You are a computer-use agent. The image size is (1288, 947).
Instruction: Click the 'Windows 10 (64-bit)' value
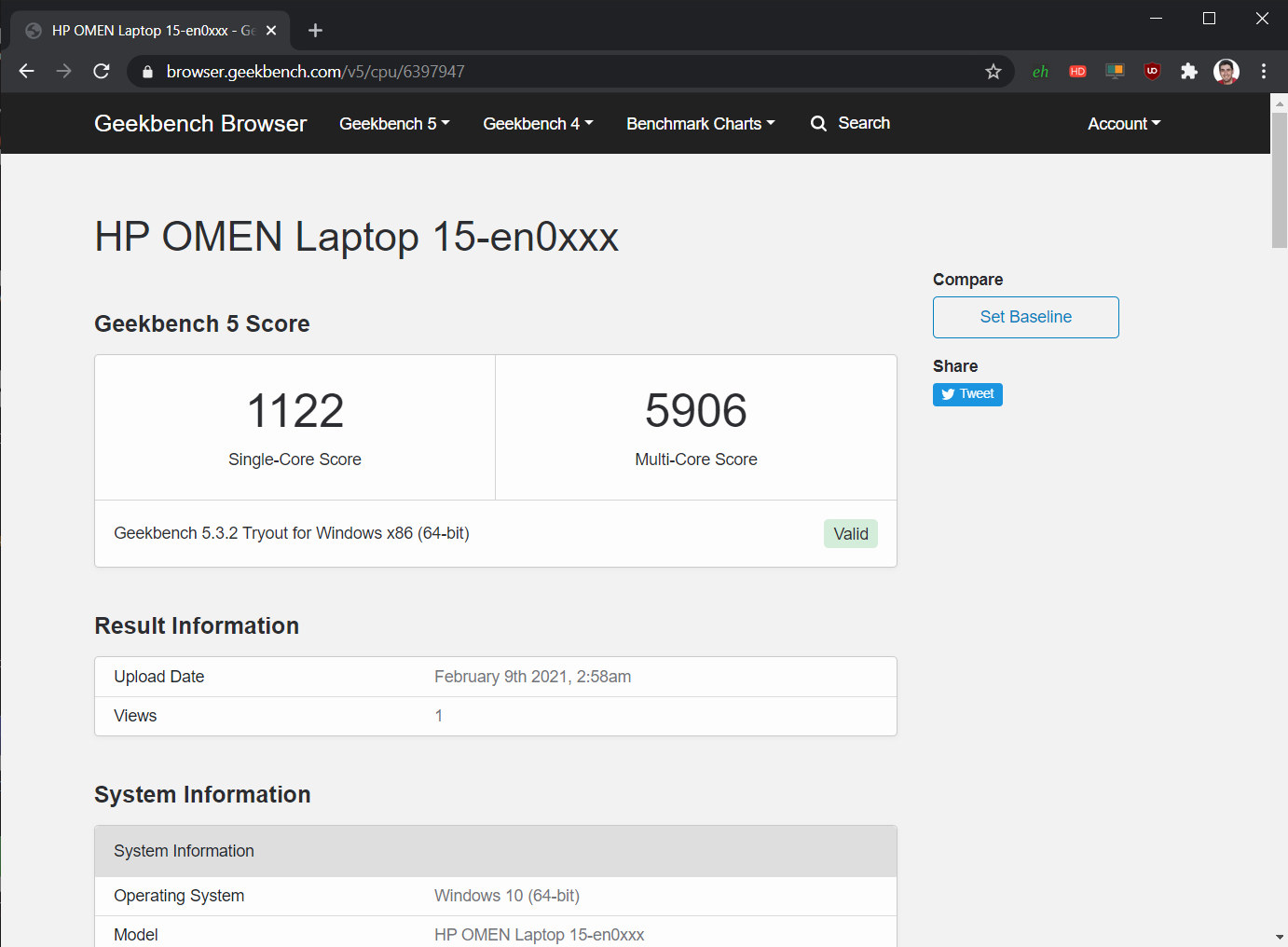click(507, 896)
